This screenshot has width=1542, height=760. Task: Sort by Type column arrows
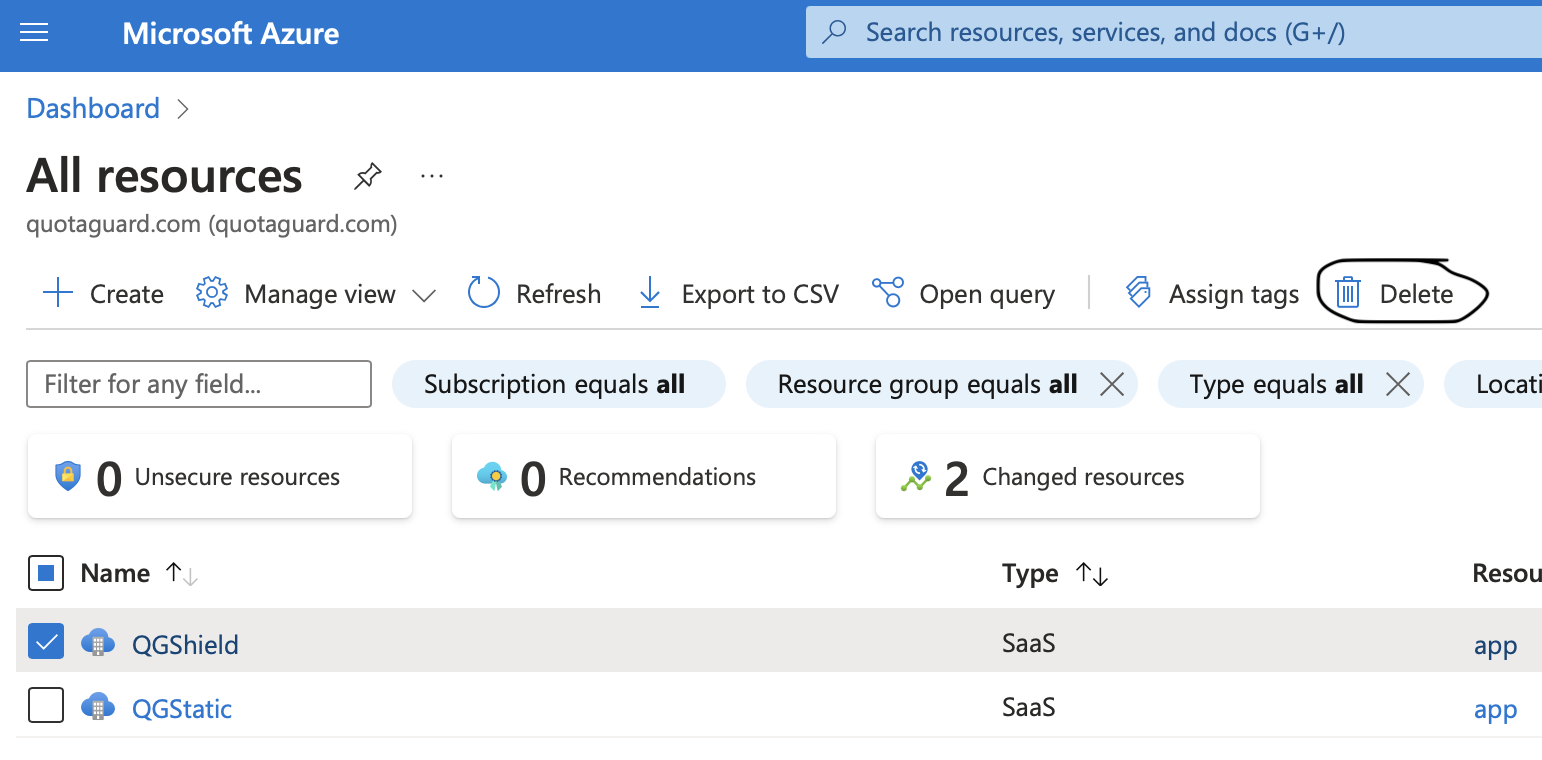tap(1092, 574)
